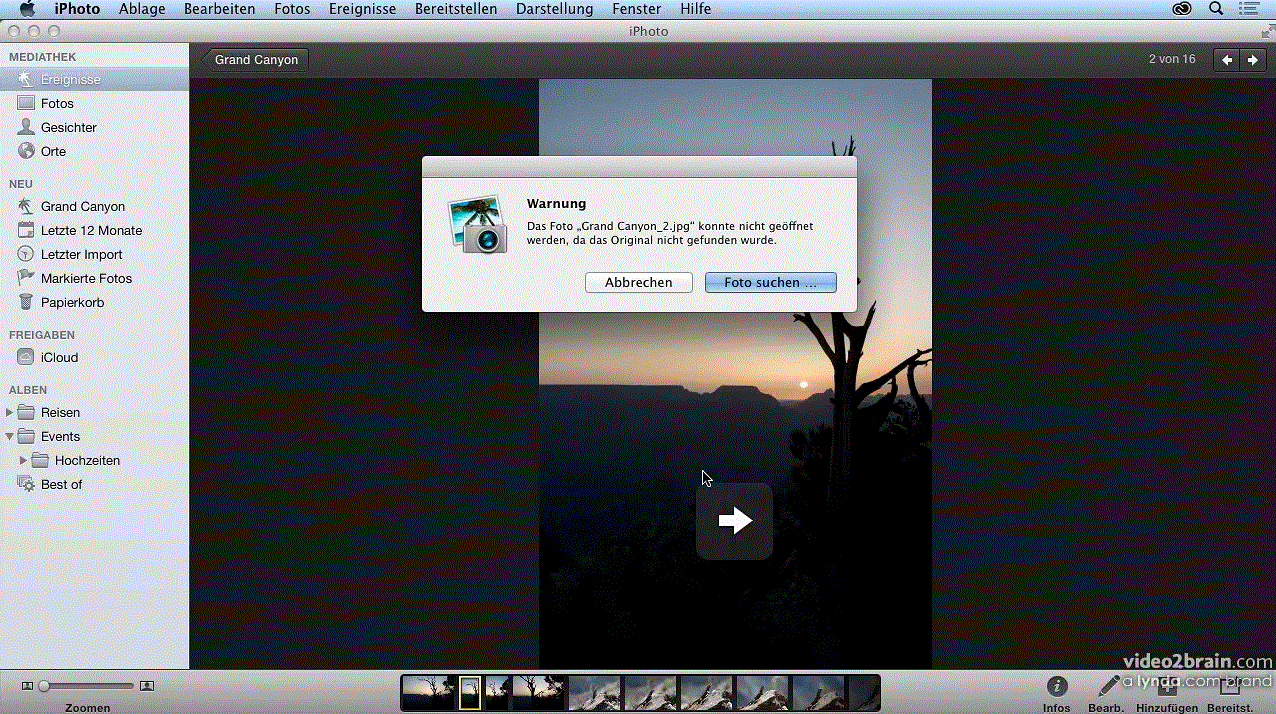This screenshot has width=1276, height=714.
Task: Click the Best of gear album icon
Action: pyautogui.click(x=25, y=484)
